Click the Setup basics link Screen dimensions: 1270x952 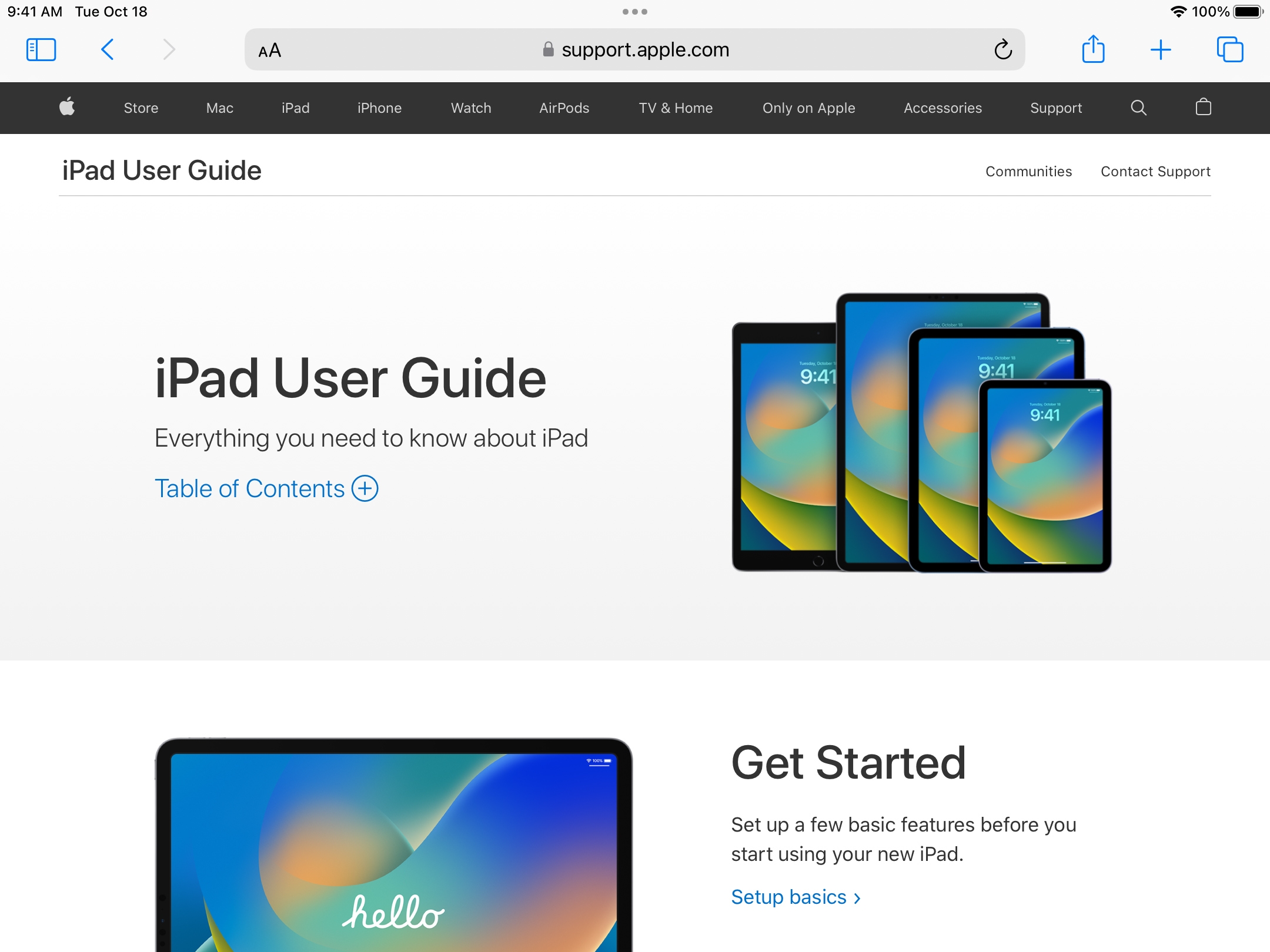click(796, 897)
